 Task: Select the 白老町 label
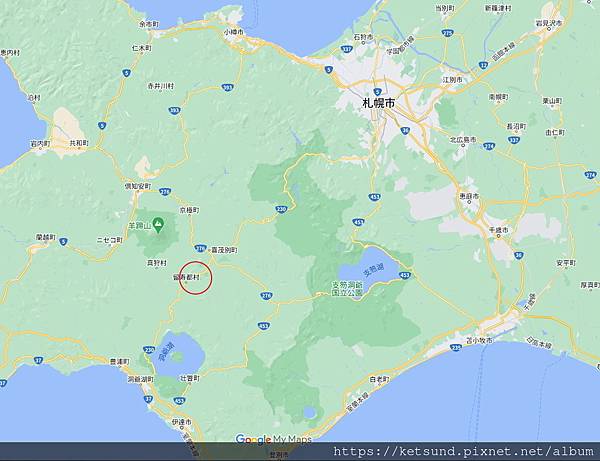pyautogui.click(x=380, y=379)
